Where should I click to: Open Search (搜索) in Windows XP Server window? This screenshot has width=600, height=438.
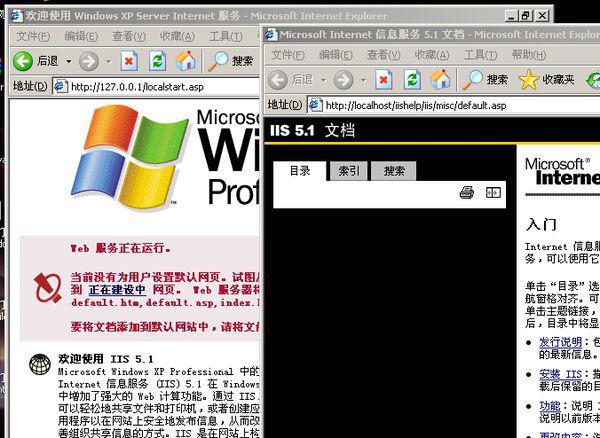(x=230, y=61)
